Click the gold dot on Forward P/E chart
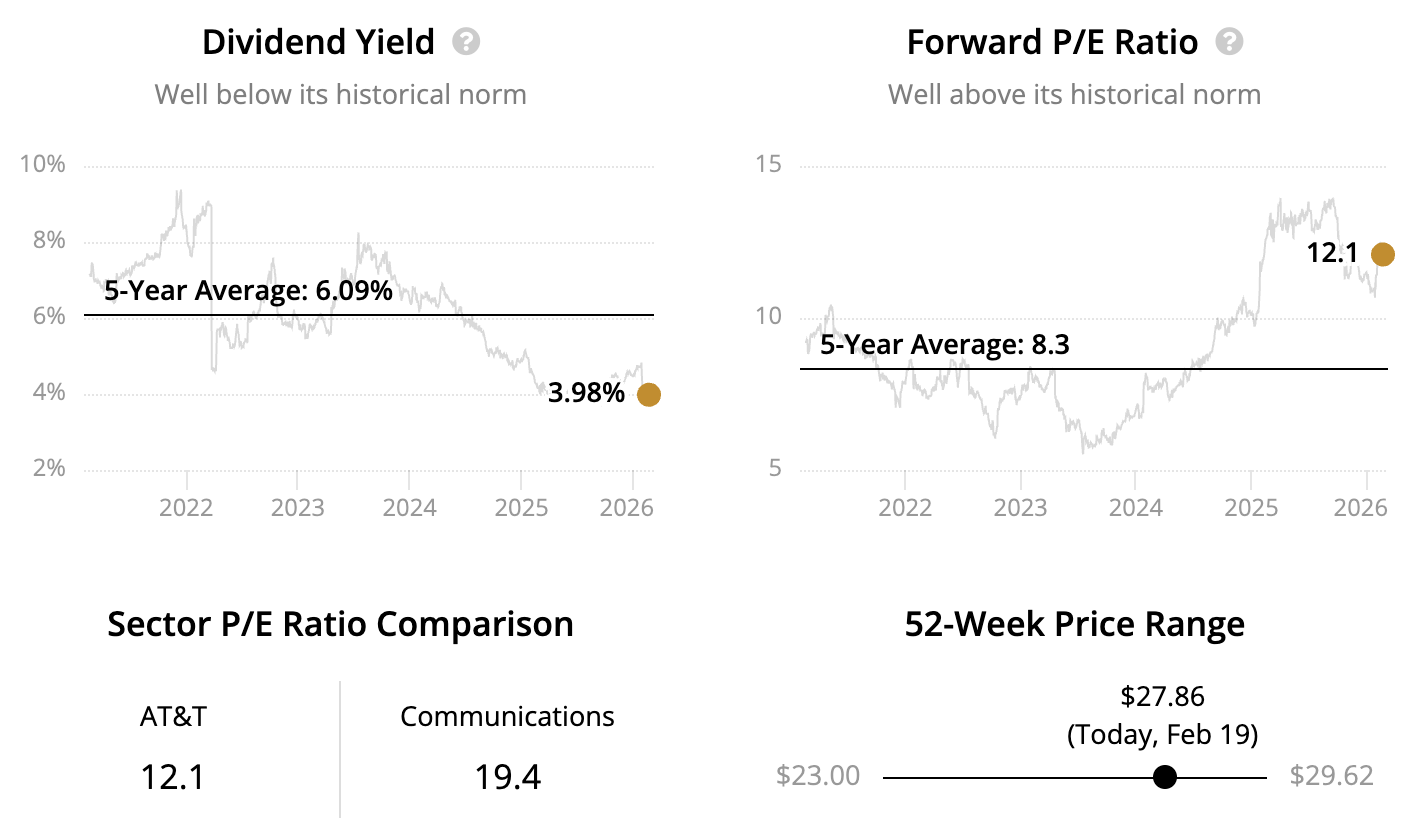1418x836 pixels. pos(1382,254)
